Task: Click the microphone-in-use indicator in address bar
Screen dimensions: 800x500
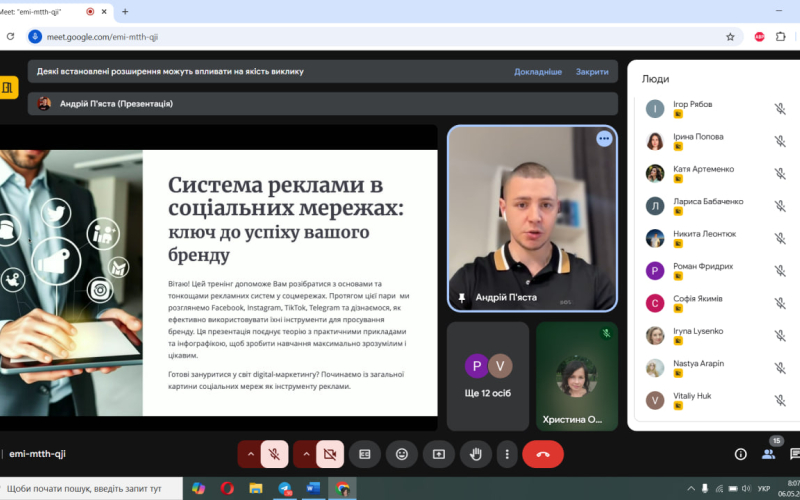Action: pyautogui.click(x=35, y=37)
